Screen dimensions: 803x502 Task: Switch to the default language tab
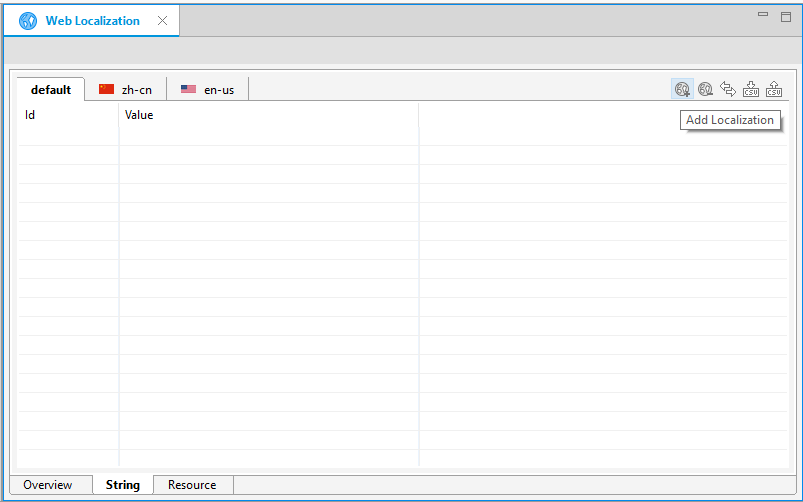click(51, 90)
